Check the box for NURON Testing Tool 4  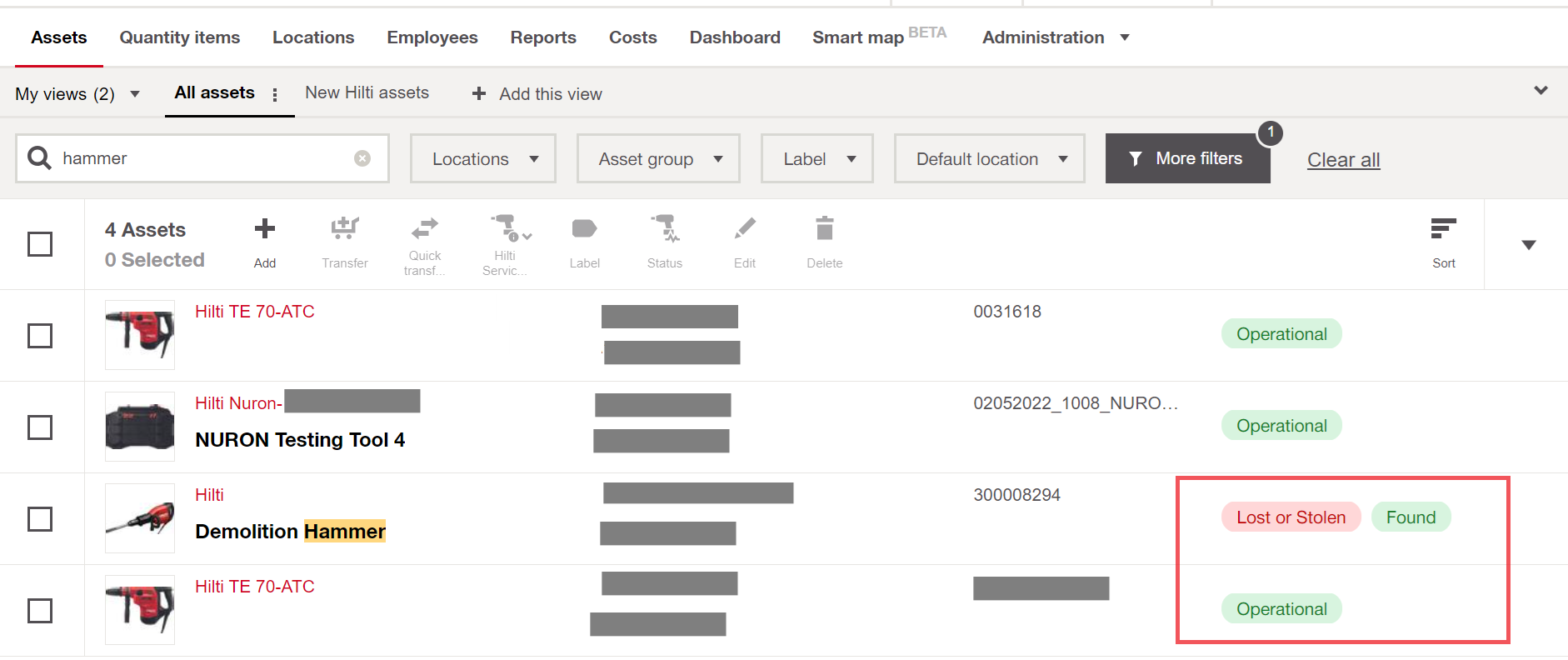[40, 427]
